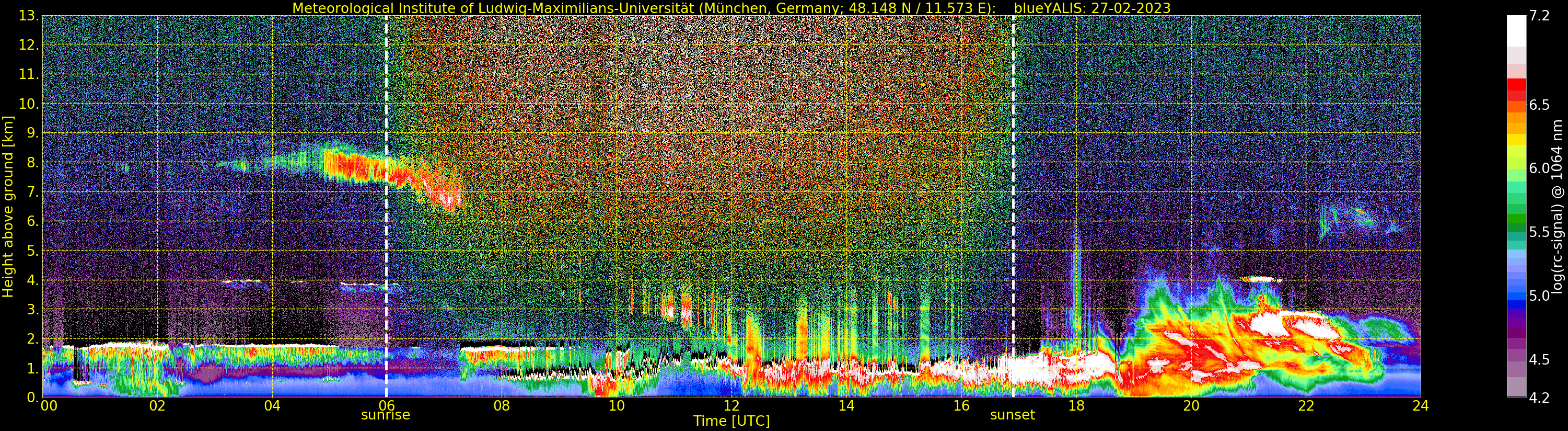
Task: Click the time axis tick '02'
Action: 157,406
